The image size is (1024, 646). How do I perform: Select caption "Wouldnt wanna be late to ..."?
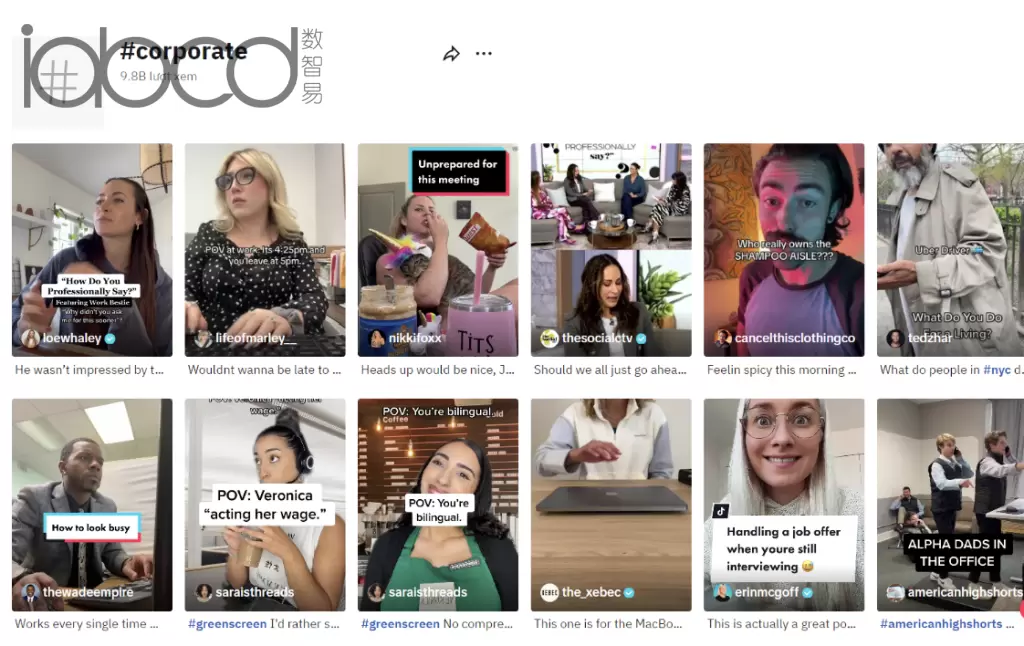point(264,370)
